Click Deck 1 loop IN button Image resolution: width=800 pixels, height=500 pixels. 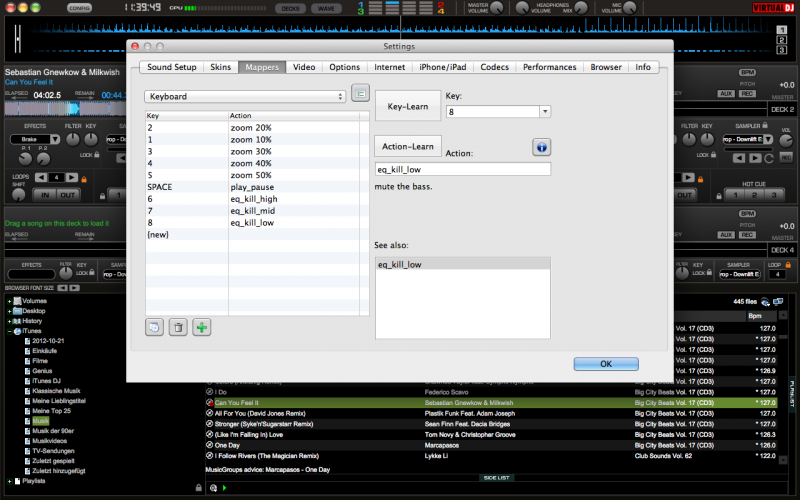45,195
